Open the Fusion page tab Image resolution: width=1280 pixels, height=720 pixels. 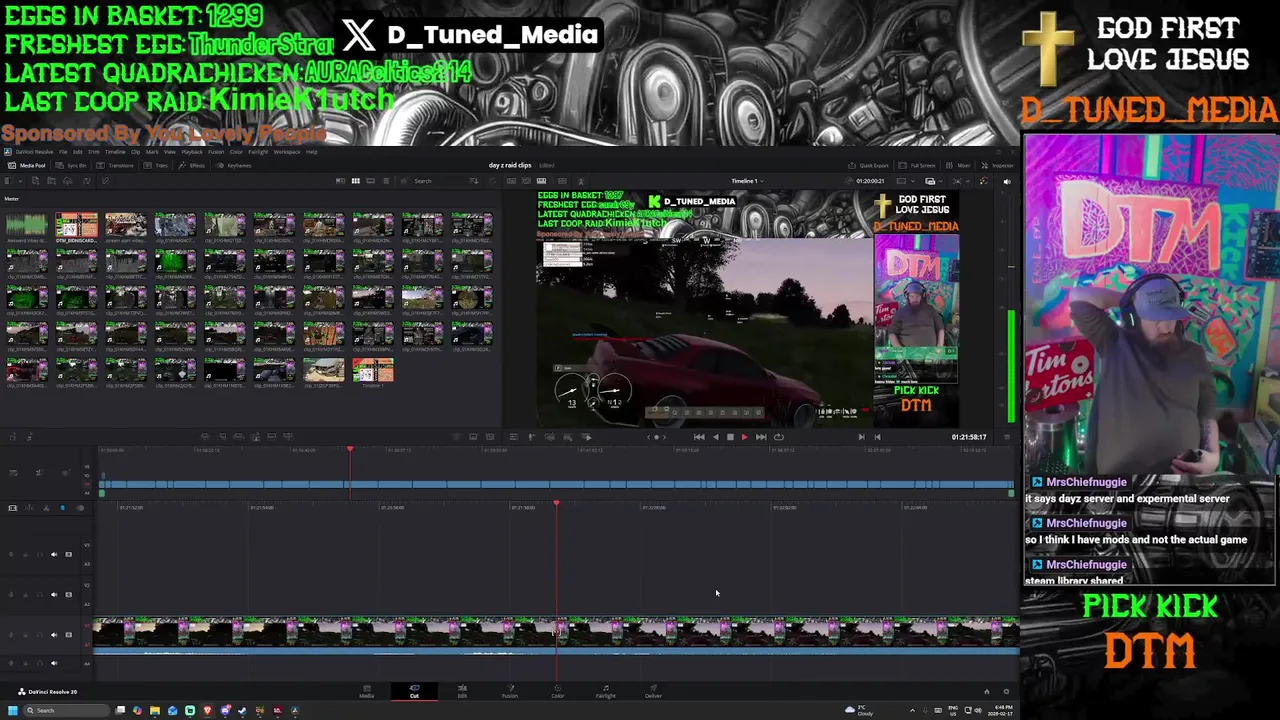coord(510,691)
